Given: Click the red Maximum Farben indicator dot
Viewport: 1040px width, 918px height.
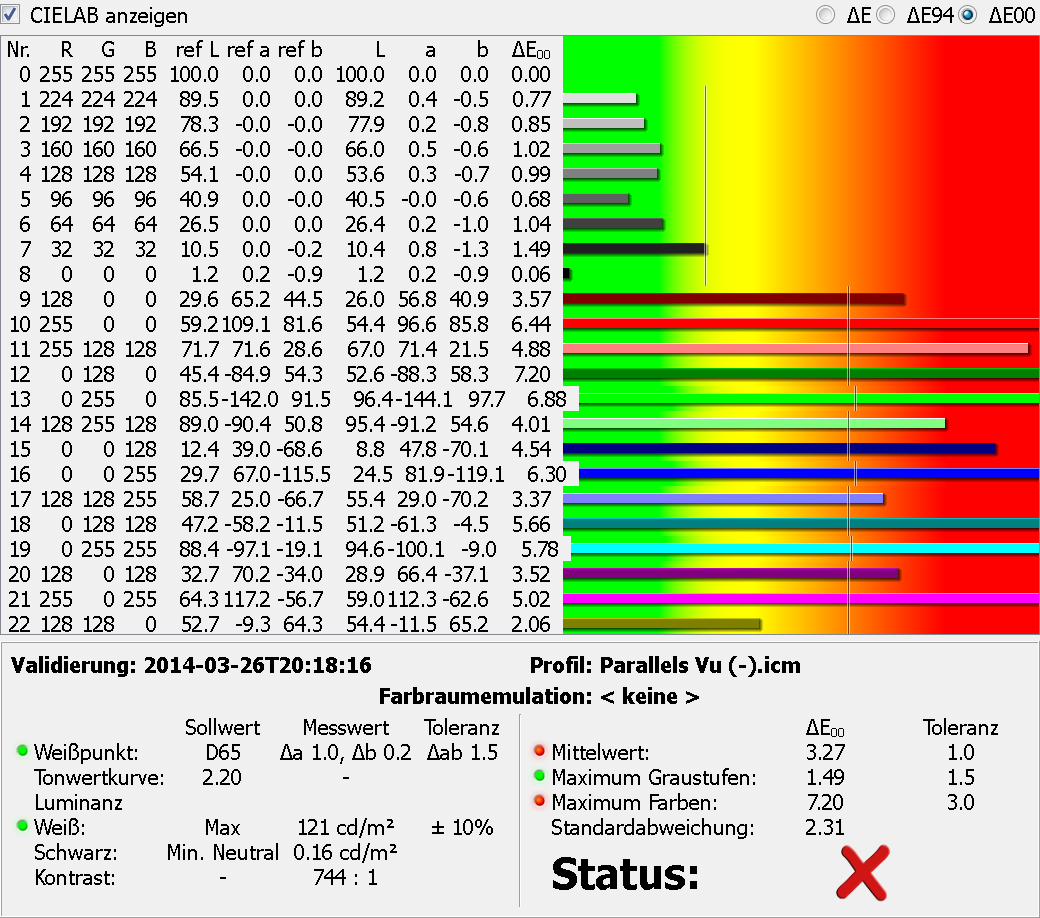Looking at the screenshot, I should (540, 802).
